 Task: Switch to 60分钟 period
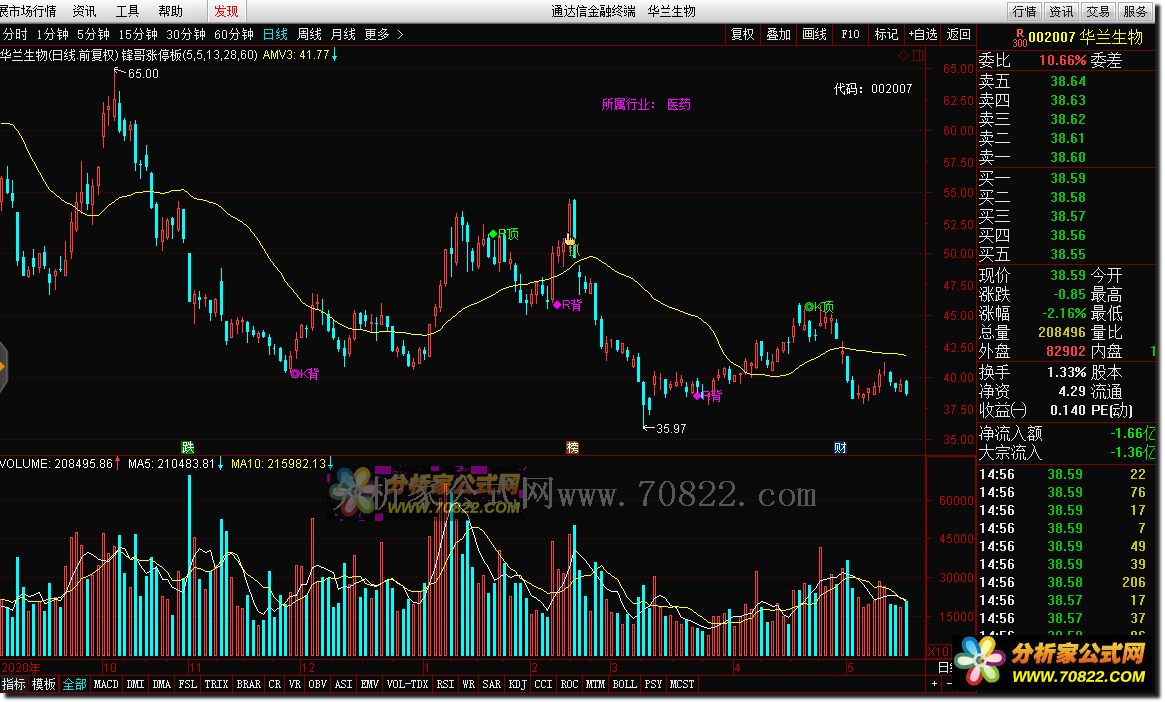click(233, 34)
